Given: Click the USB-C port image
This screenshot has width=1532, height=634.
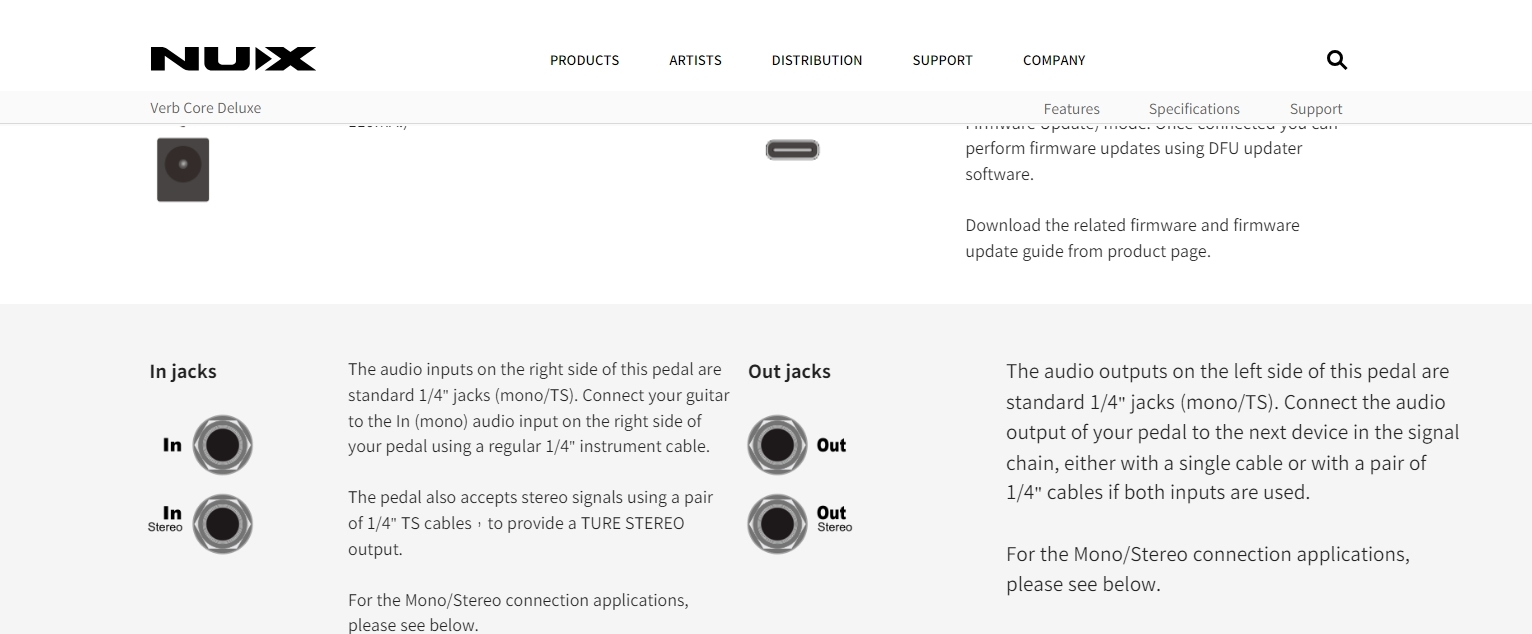Looking at the screenshot, I should pyautogui.click(x=792, y=150).
